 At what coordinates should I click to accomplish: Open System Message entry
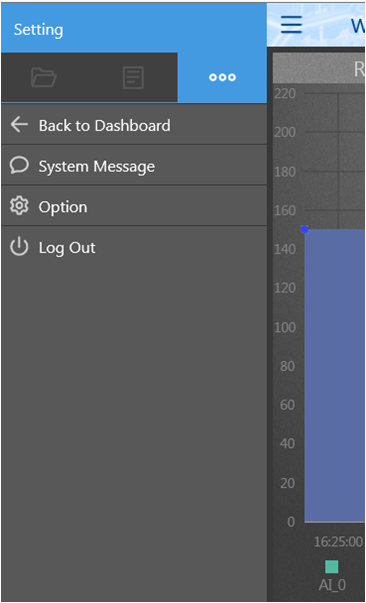134,166
